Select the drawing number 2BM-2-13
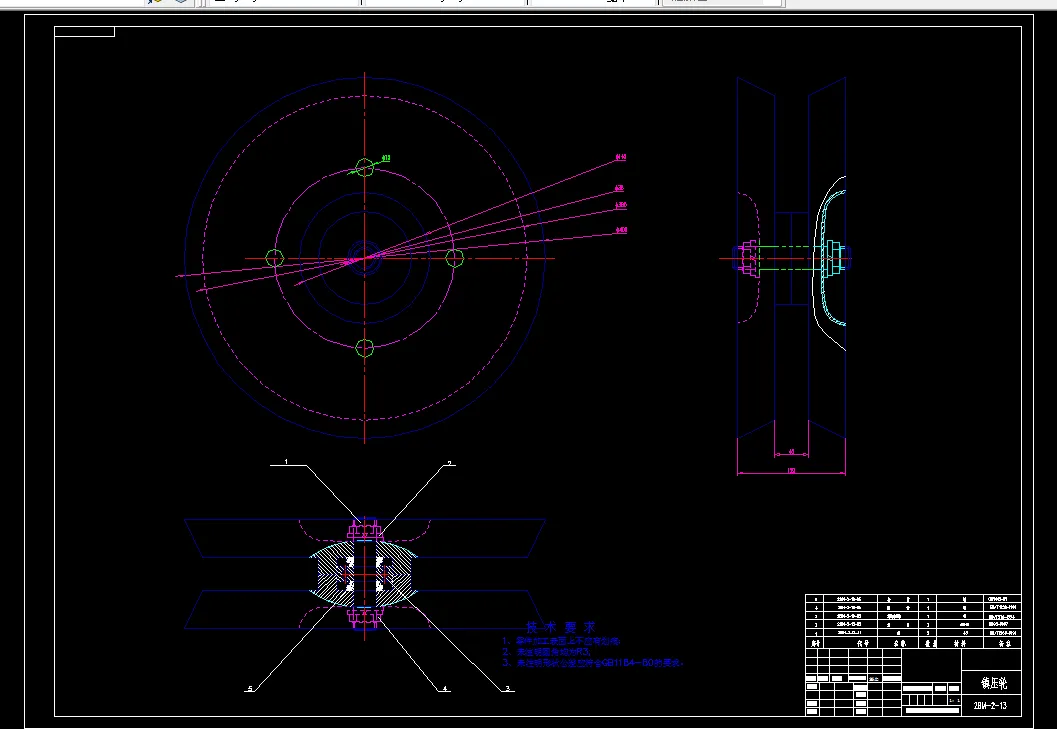The width and height of the screenshot is (1057, 729). [x=990, y=706]
